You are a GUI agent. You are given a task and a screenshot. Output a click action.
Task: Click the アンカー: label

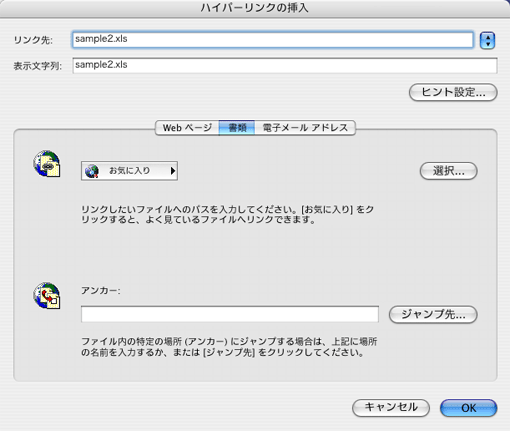[x=101, y=291]
